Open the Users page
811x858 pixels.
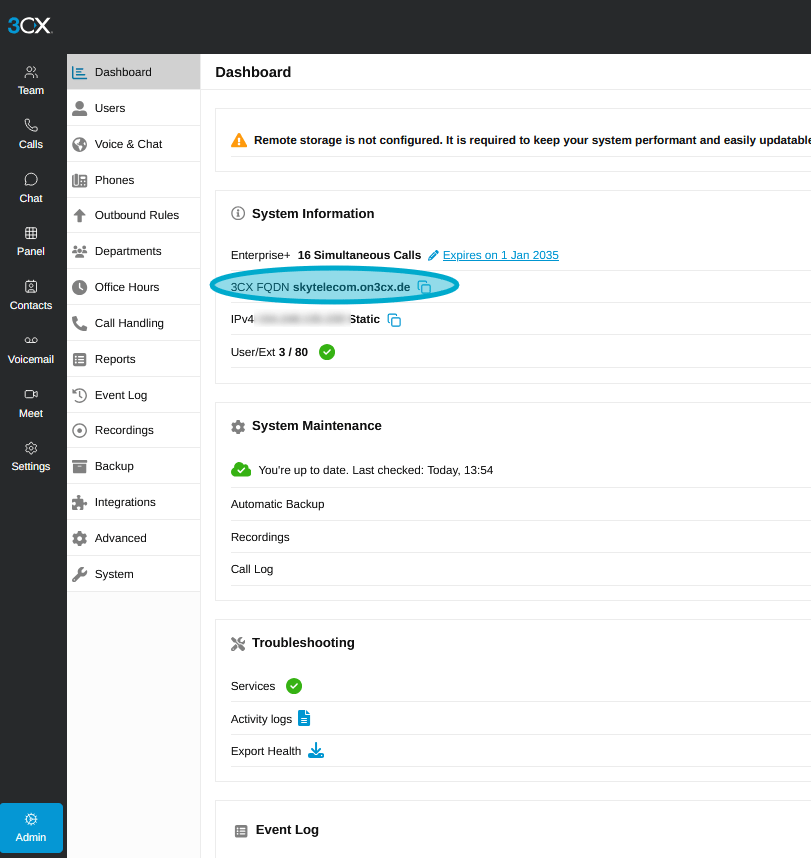[x=134, y=108]
